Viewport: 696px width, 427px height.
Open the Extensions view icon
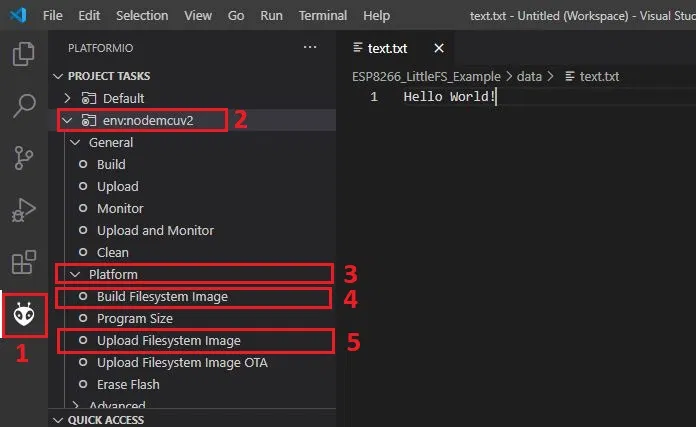(23, 263)
